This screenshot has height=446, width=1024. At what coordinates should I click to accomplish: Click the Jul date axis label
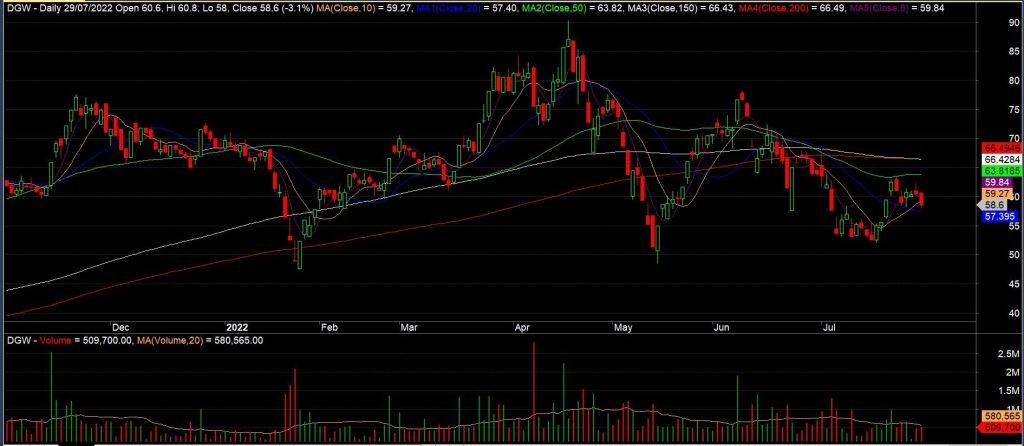pyautogui.click(x=831, y=326)
